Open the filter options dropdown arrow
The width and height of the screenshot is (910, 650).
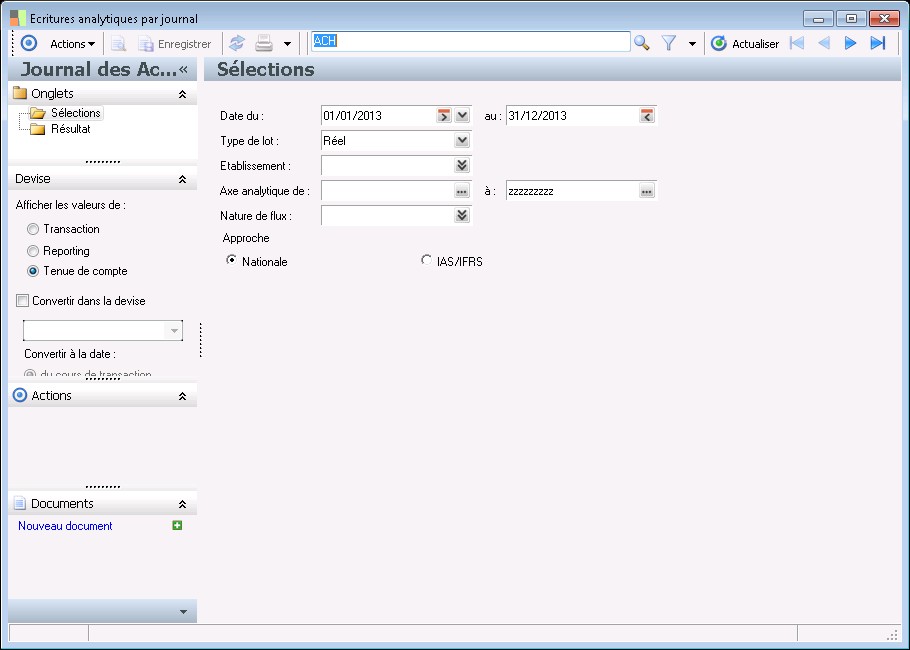pyautogui.click(x=692, y=44)
